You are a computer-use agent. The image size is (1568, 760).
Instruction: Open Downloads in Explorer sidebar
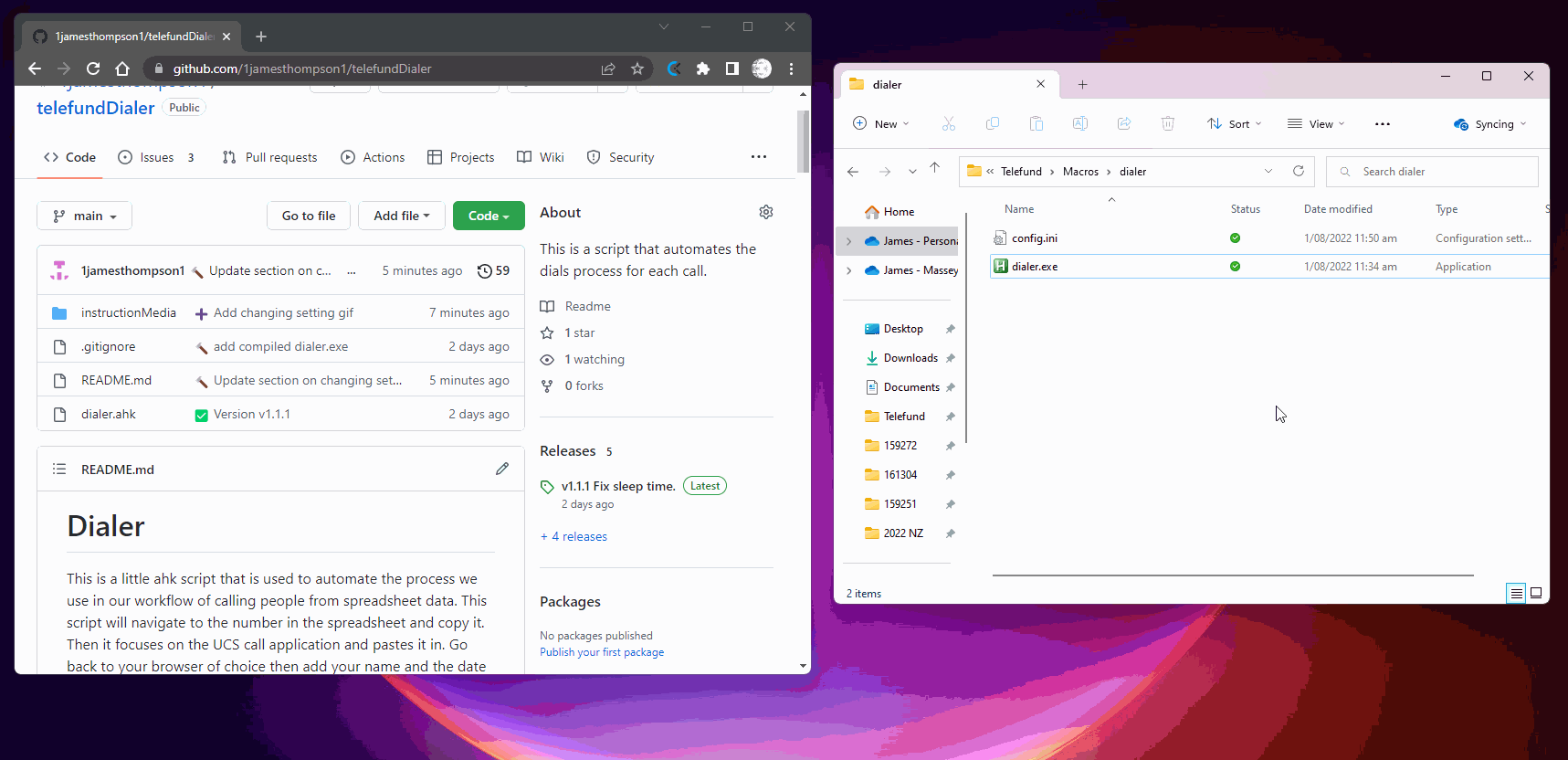click(x=910, y=358)
